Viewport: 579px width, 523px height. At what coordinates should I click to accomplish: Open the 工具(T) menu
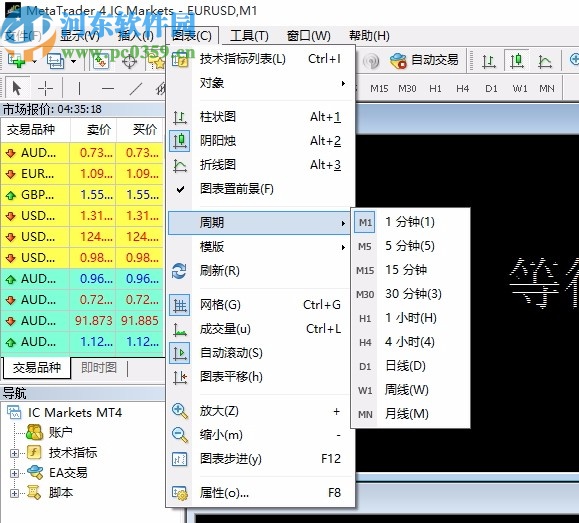tap(249, 36)
